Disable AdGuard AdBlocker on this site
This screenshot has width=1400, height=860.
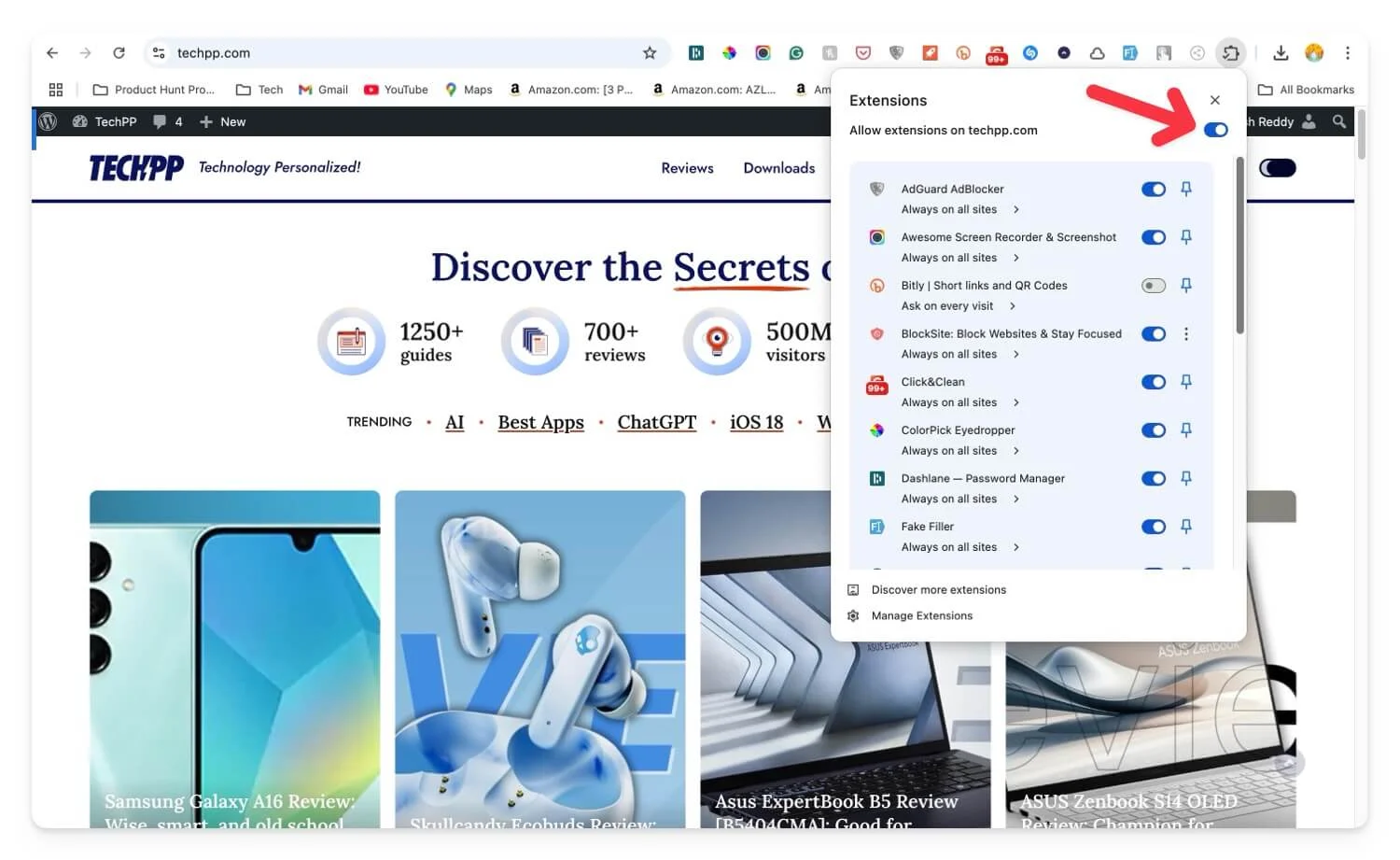1154,189
